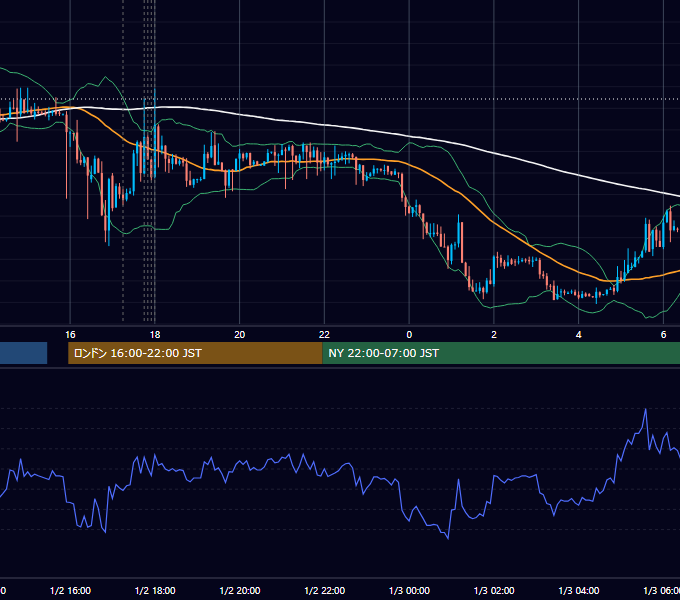The height and width of the screenshot is (600, 680).
Task: Click the 1/3 00:00 date label
Action: (x=409, y=590)
